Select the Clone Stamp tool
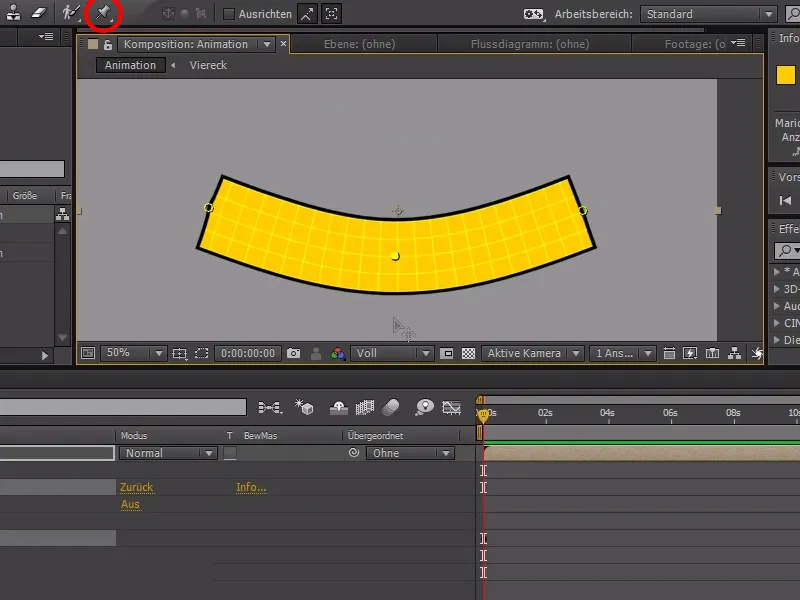Image resolution: width=800 pixels, height=600 pixels. [13, 13]
